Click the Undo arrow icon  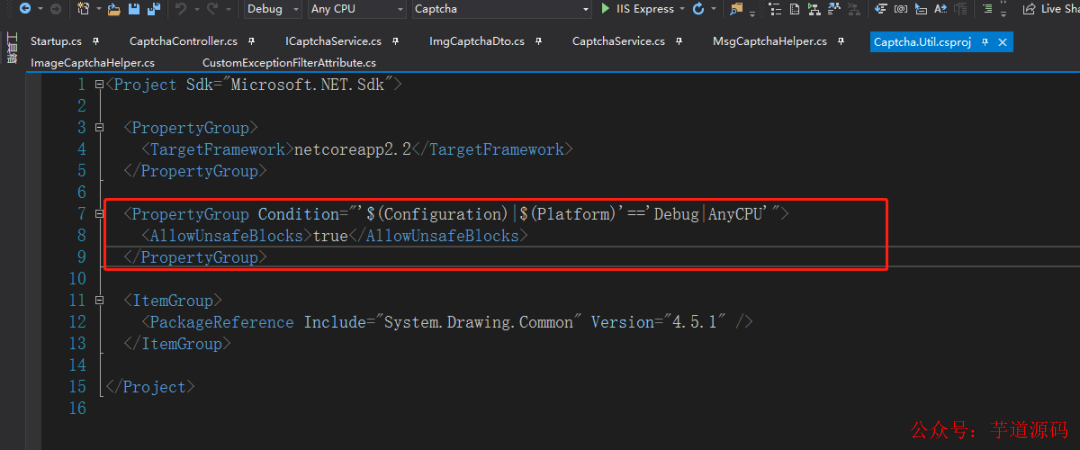point(181,9)
